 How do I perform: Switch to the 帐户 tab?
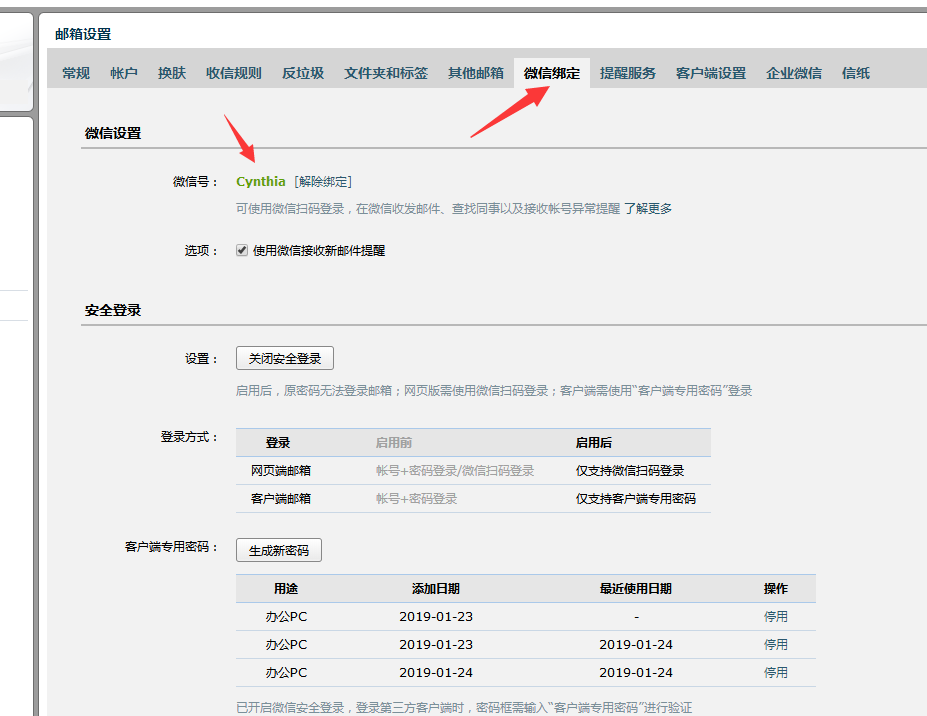(124, 73)
